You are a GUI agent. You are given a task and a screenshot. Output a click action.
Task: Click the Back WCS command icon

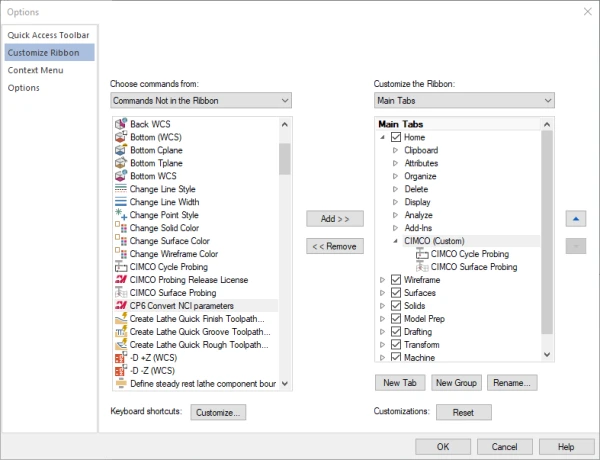click(x=120, y=124)
